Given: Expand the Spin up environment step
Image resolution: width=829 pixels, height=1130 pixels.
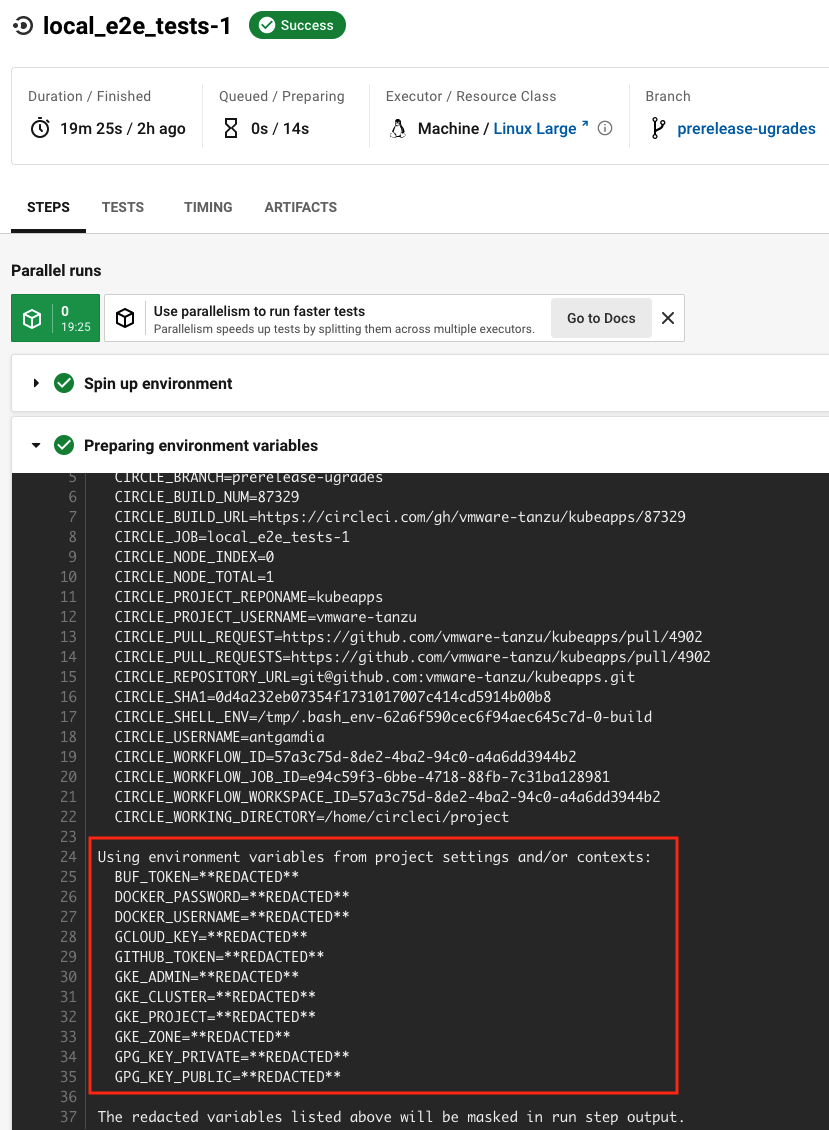Looking at the screenshot, I should [36, 383].
